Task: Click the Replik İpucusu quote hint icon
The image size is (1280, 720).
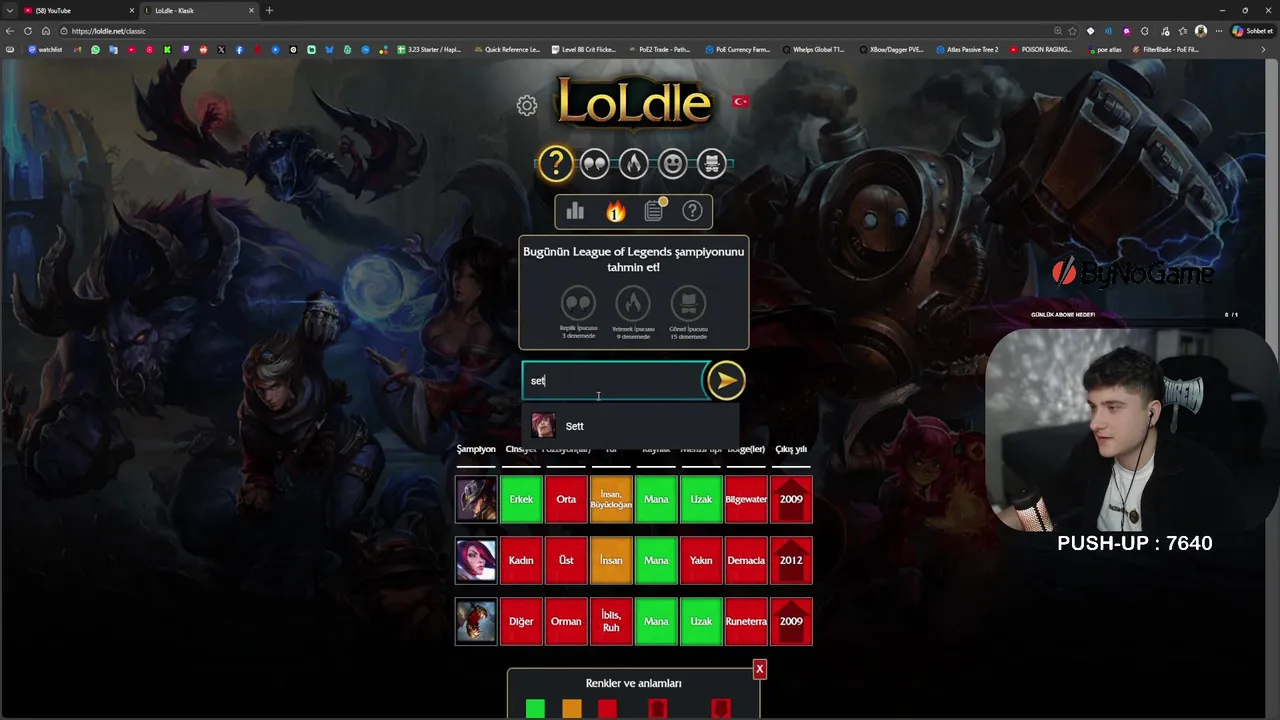Action: (x=578, y=303)
